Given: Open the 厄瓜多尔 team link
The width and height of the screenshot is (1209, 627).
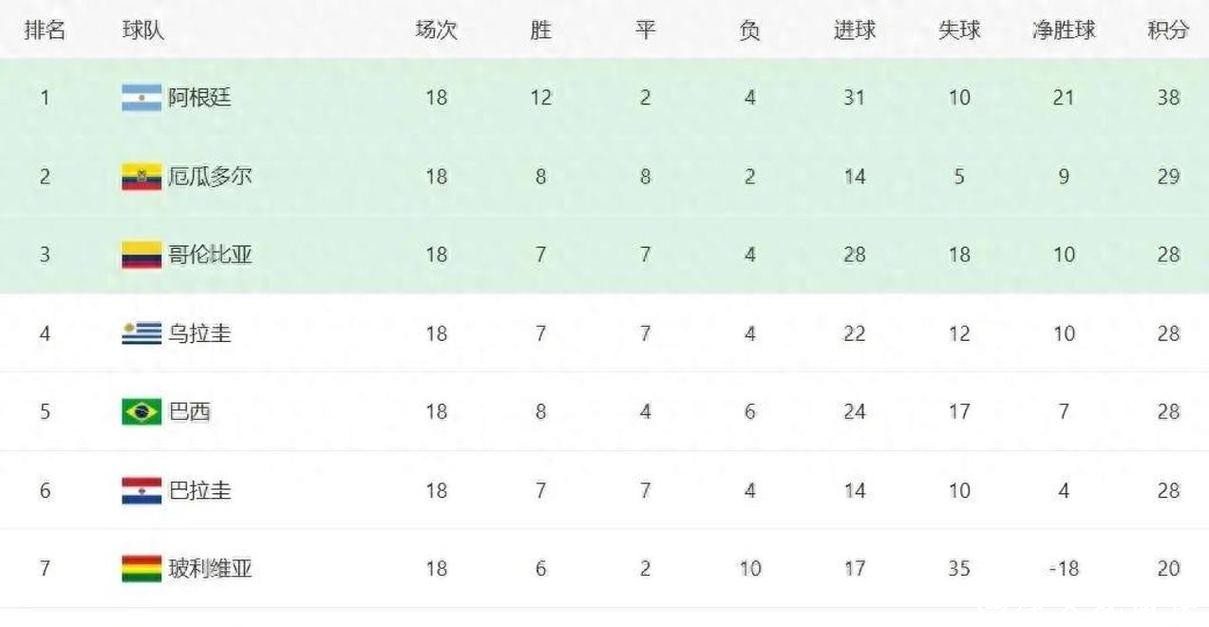Looking at the screenshot, I should tap(210, 177).
